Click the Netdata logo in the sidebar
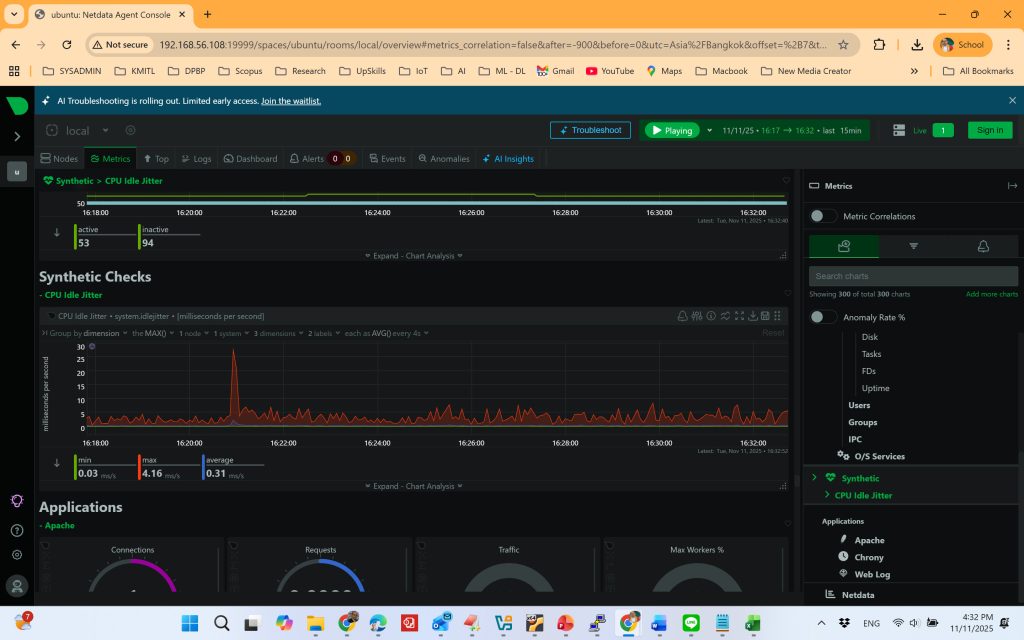This screenshot has height=640, width=1024. point(17,106)
